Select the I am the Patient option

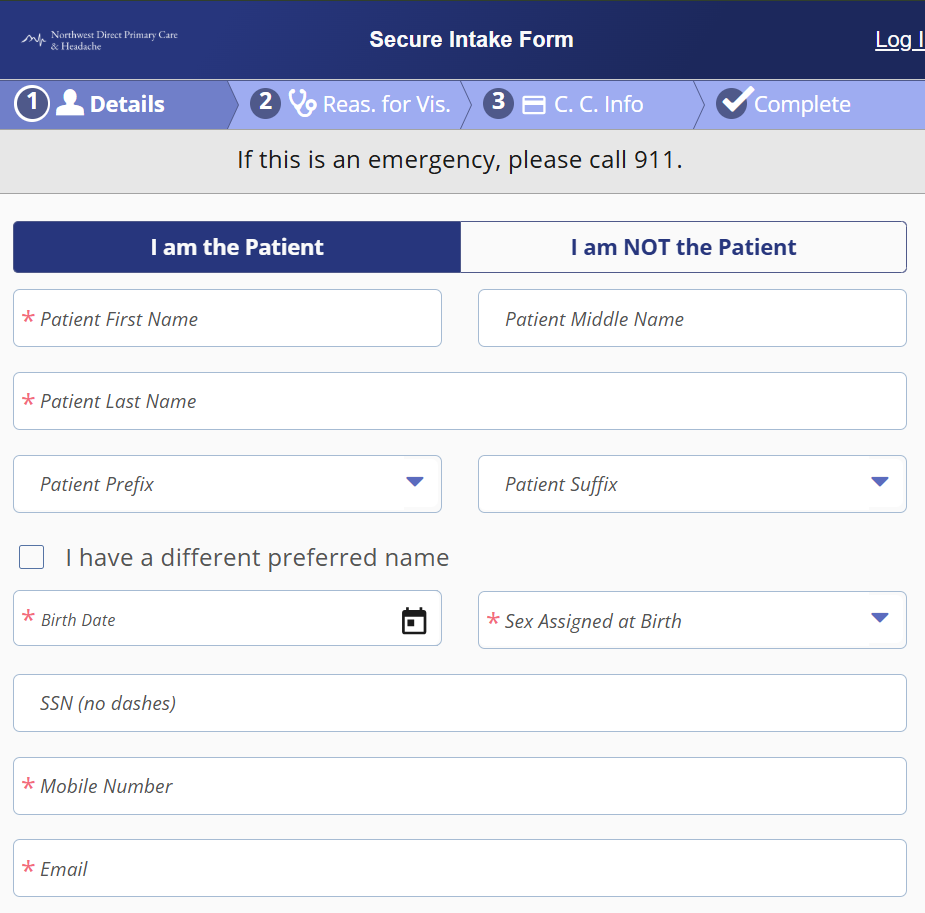pyautogui.click(x=236, y=246)
